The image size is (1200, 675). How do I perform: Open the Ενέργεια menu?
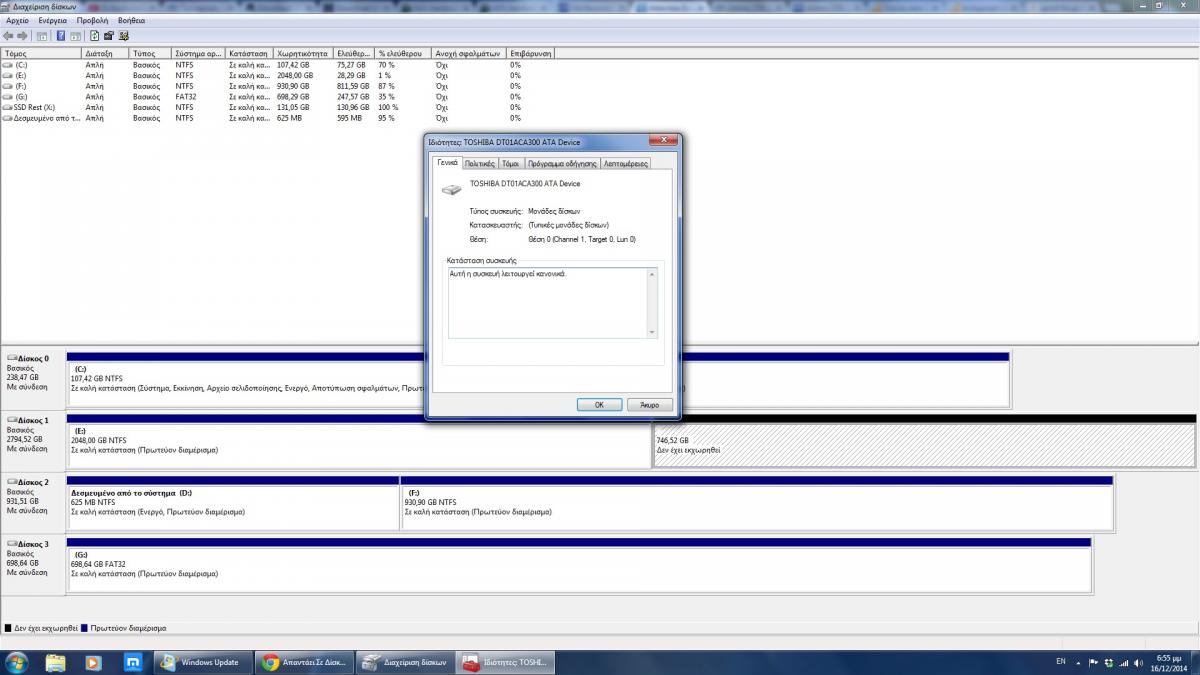tap(53, 20)
